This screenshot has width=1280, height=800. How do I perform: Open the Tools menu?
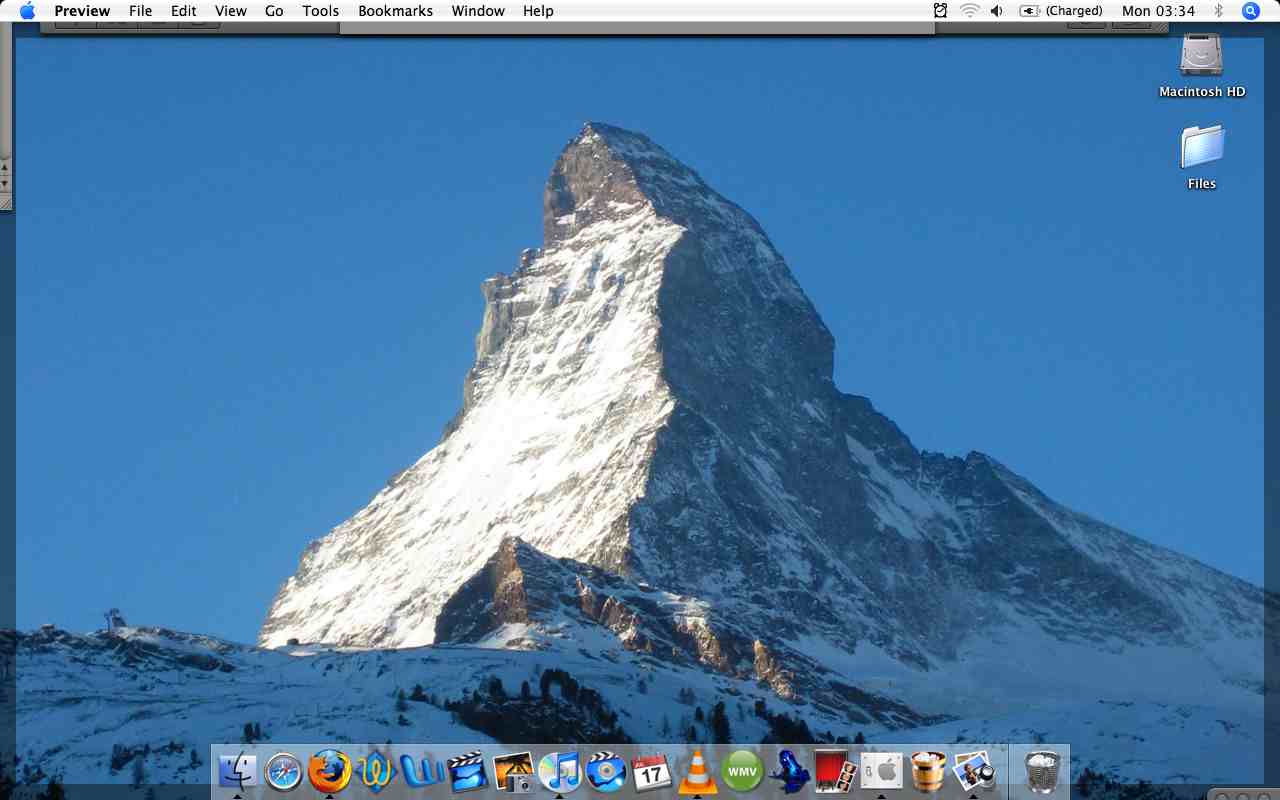point(321,11)
